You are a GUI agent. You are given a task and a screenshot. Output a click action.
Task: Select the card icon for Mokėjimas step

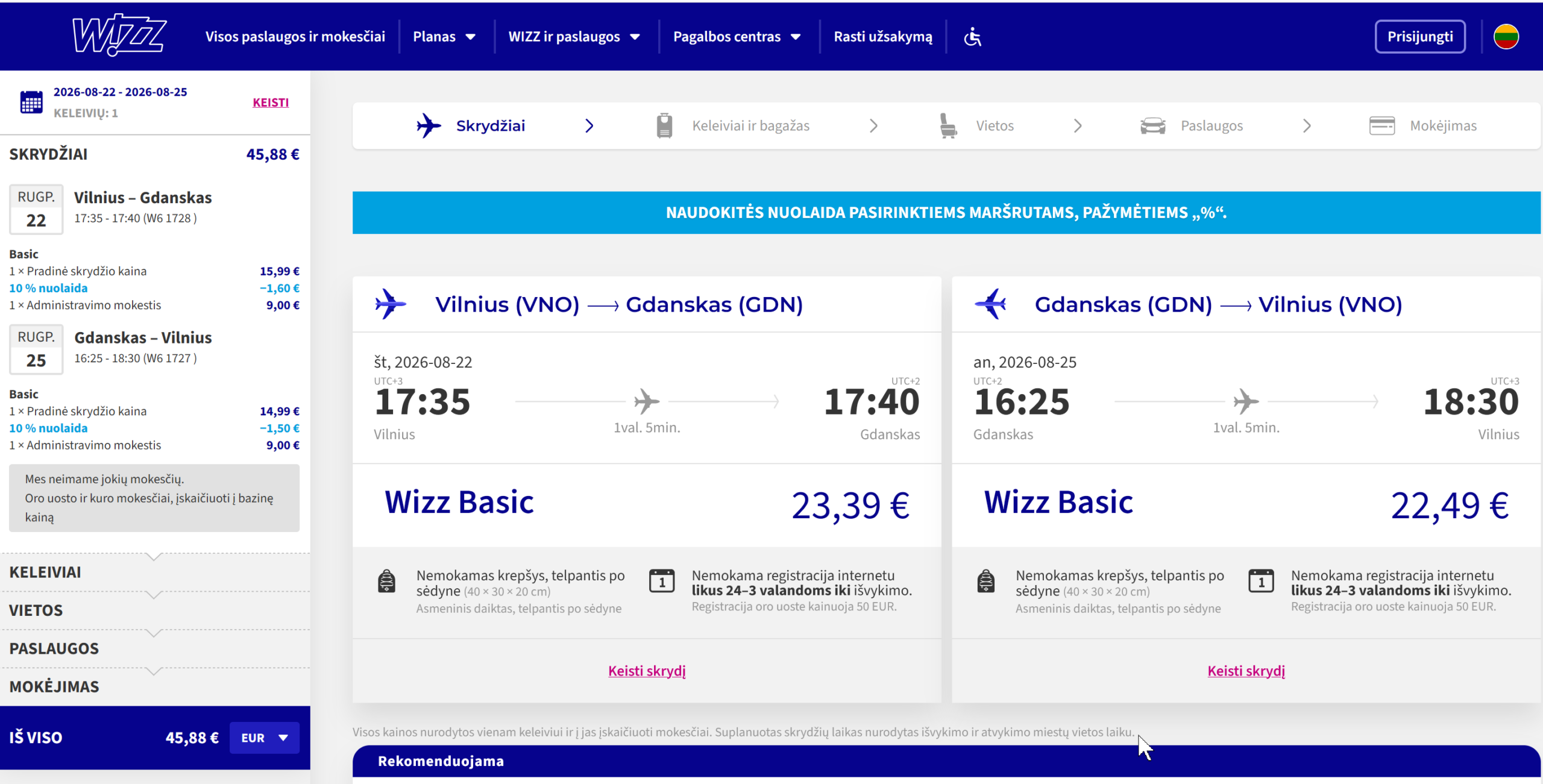(x=1381, y=126)
